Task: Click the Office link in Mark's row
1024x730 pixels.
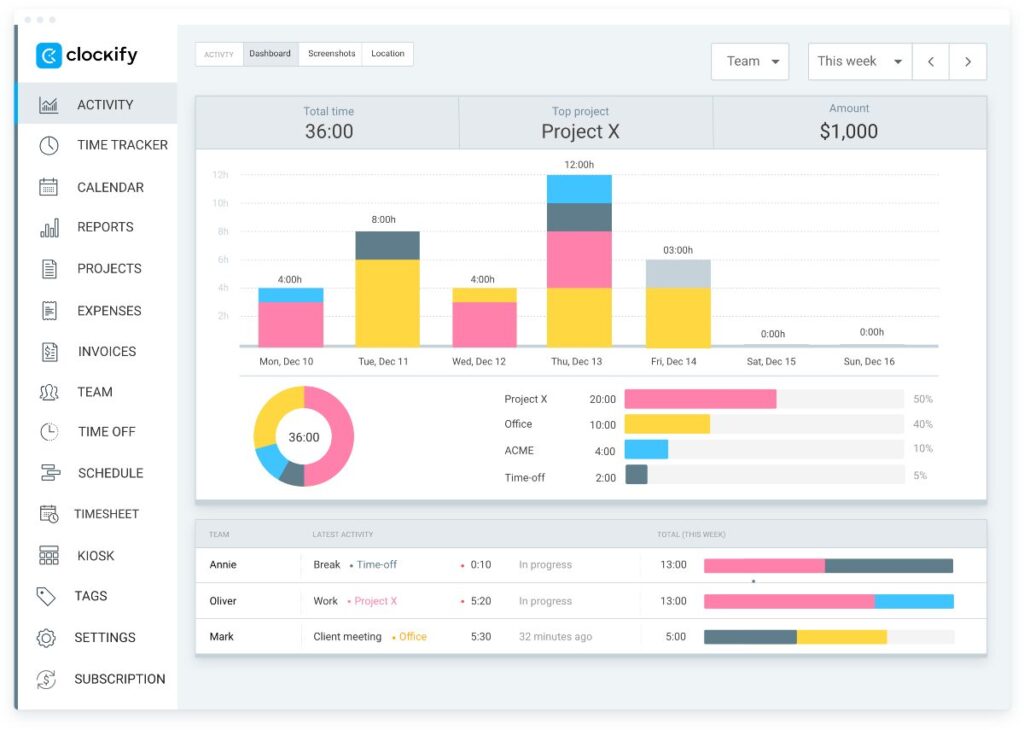Action: coord(412,637)
